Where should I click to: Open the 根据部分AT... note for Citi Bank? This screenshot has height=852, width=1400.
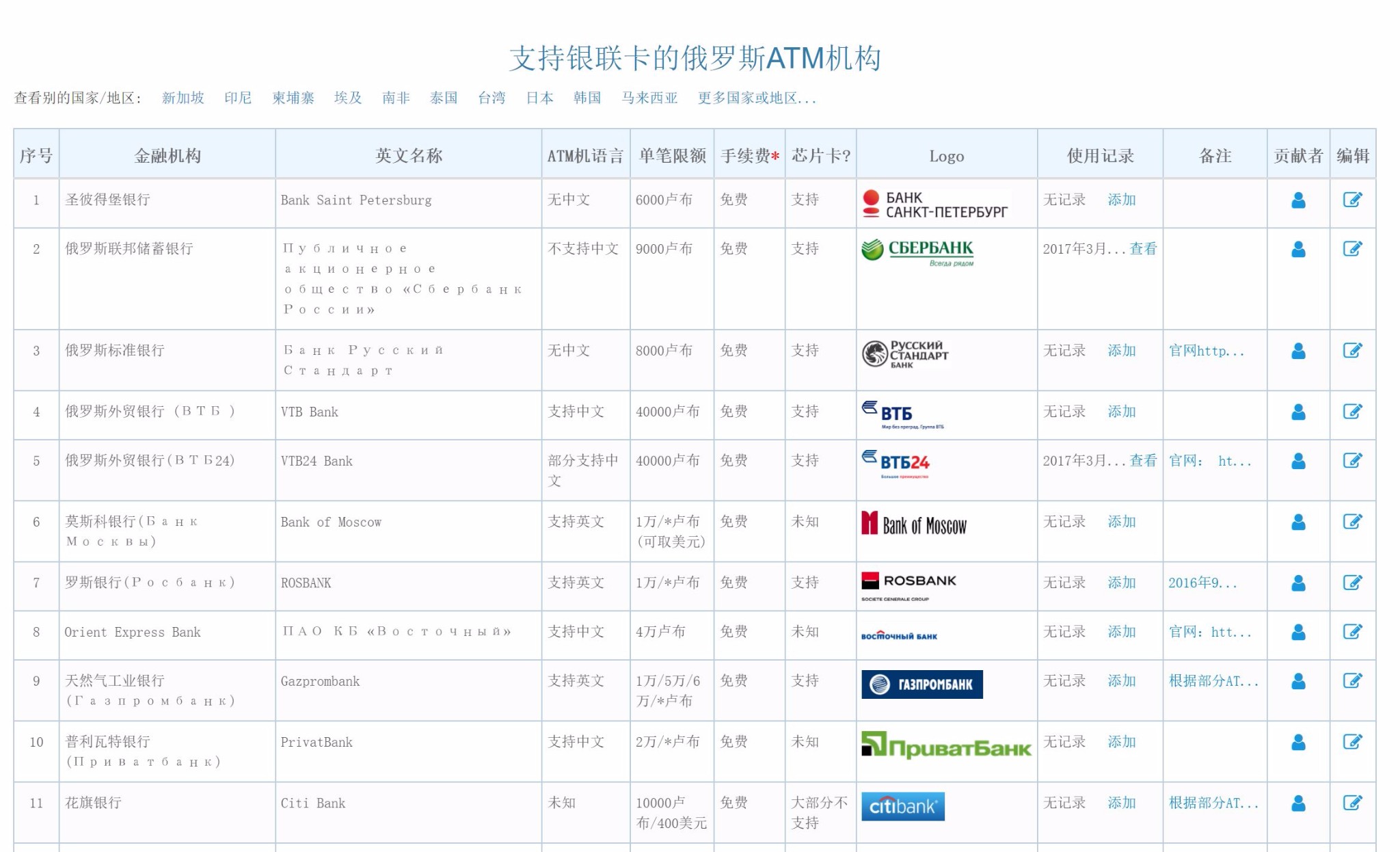click(x=1213, y=803)
